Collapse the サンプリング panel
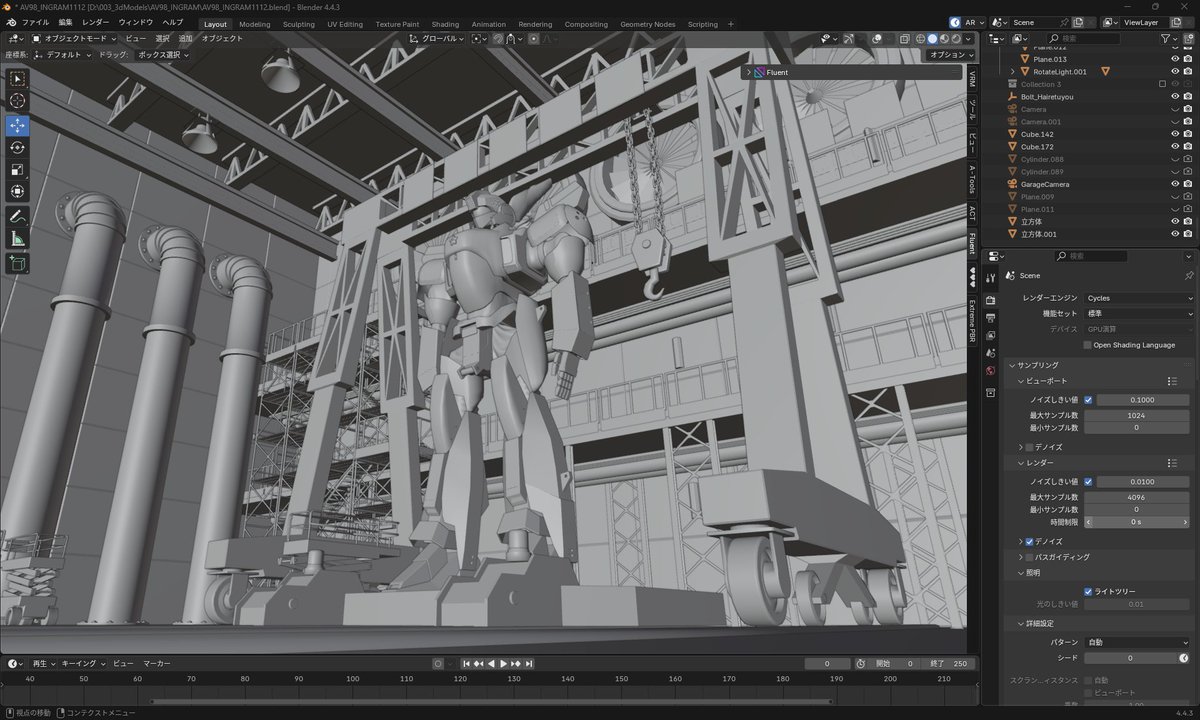 (1012, 366)
